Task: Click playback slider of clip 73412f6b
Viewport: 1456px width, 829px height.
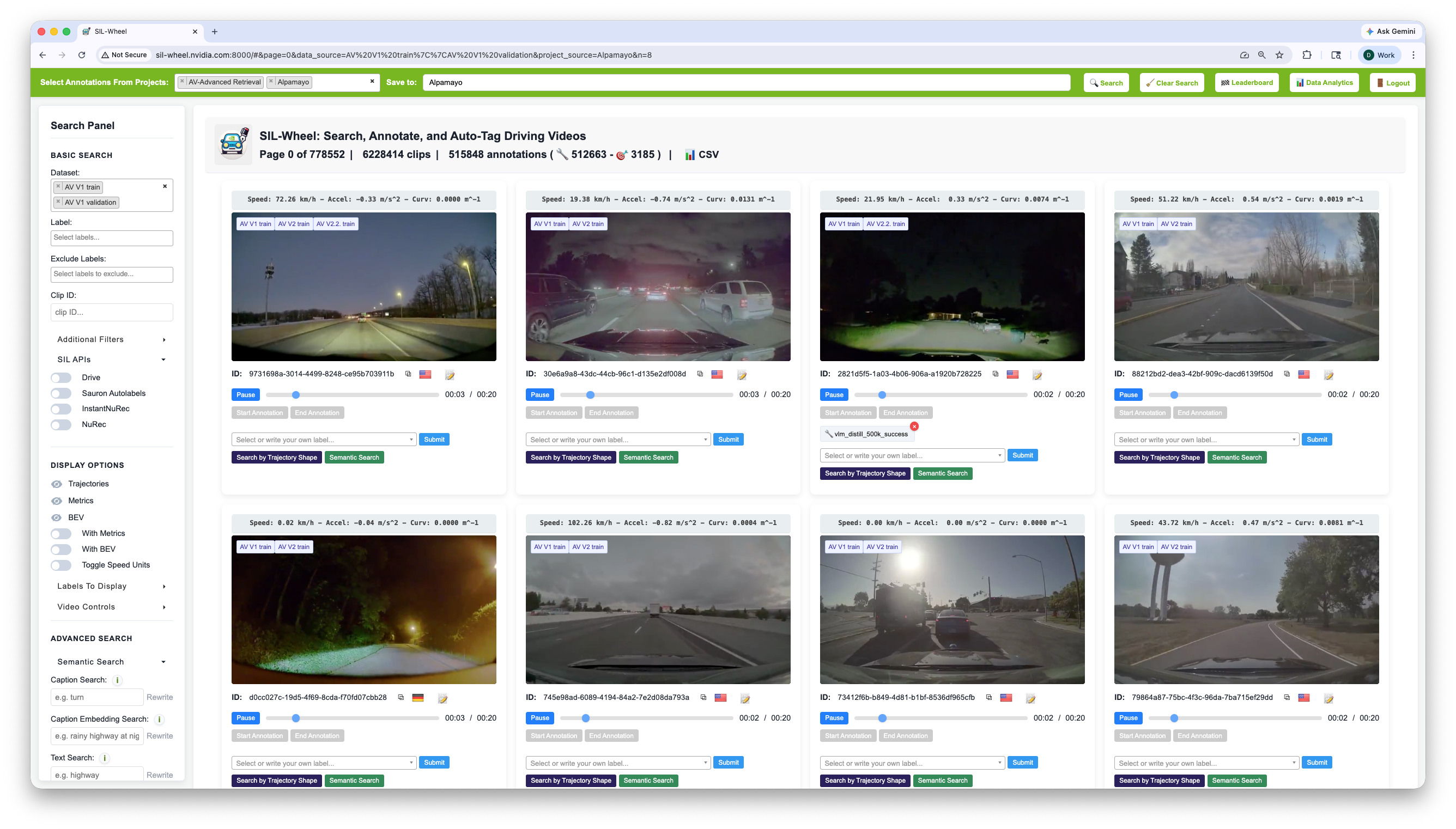Action: (x=940, y=718)
